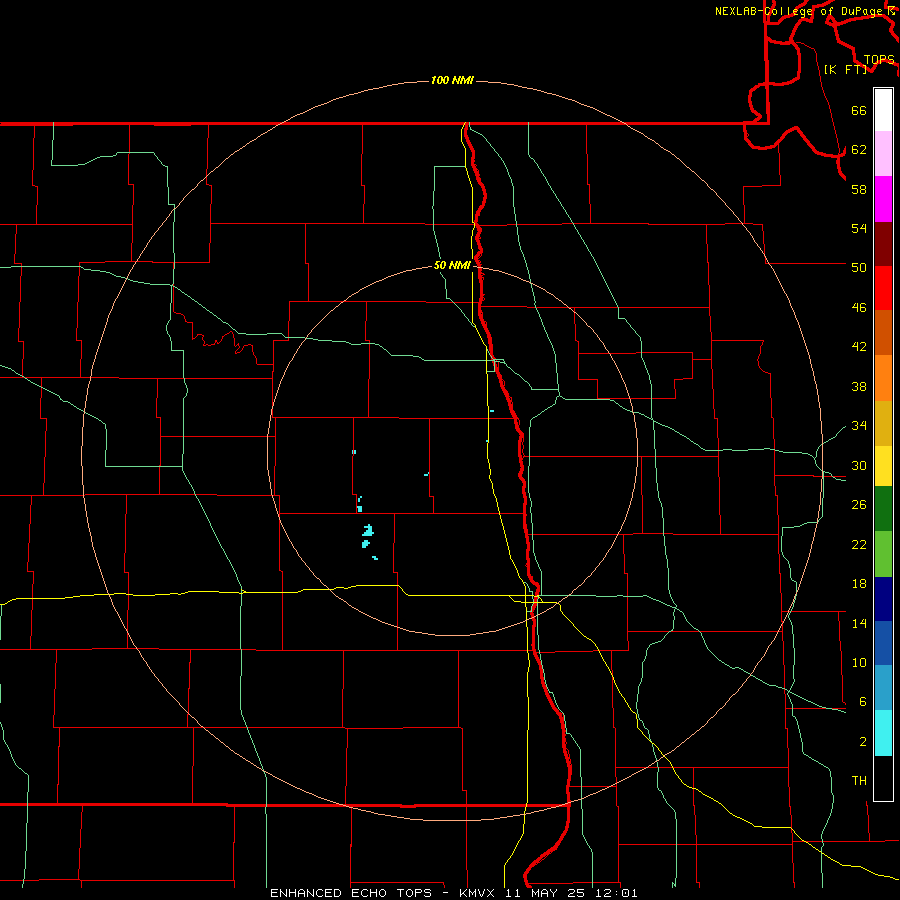Click the dark green legend swatch
The width and height of the screenshot is (900, 900).
pos(883,509)
